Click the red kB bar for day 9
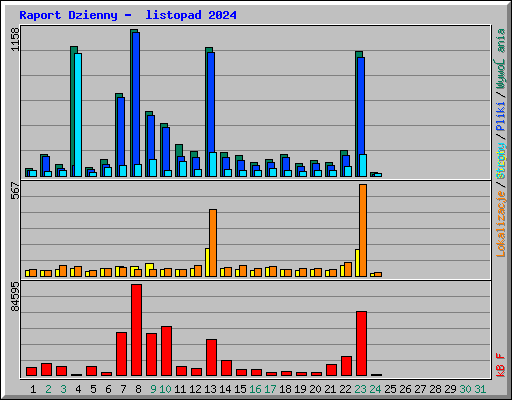Screen dimensions: 512x400 pyautogui.click(x=151, y=355)
